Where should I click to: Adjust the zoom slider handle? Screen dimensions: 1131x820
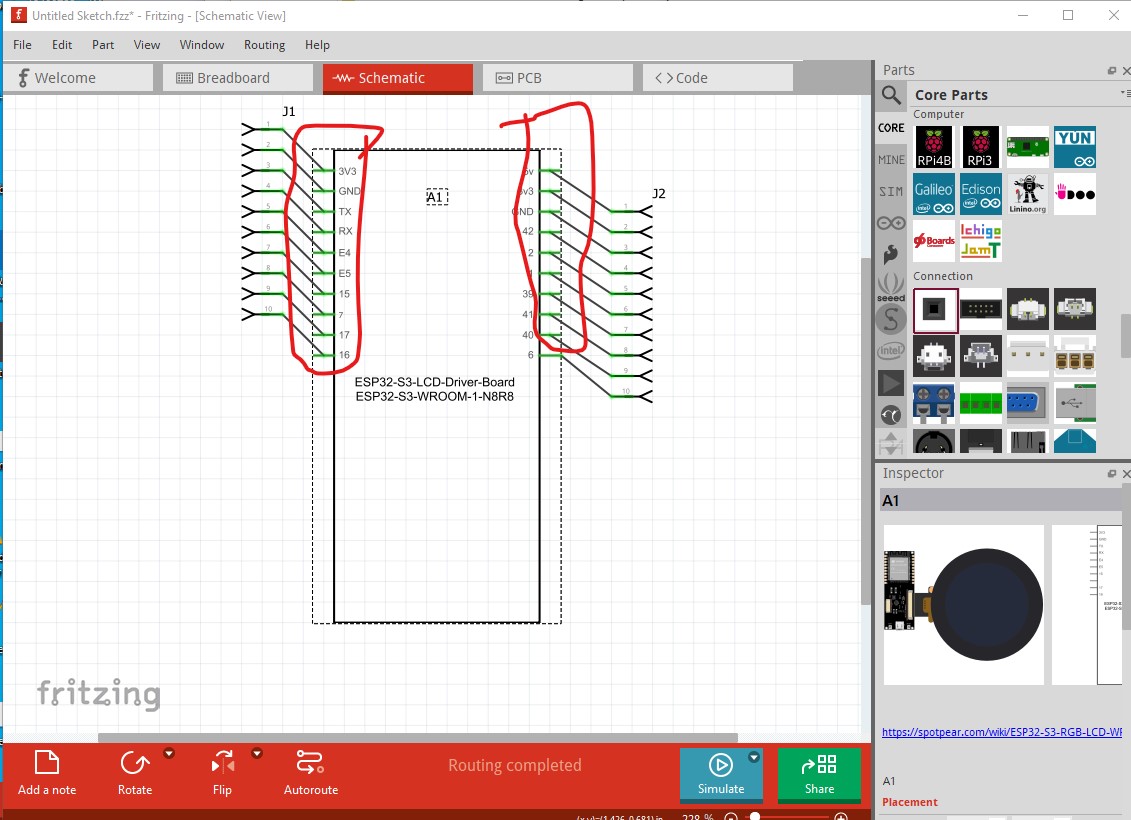754,816
